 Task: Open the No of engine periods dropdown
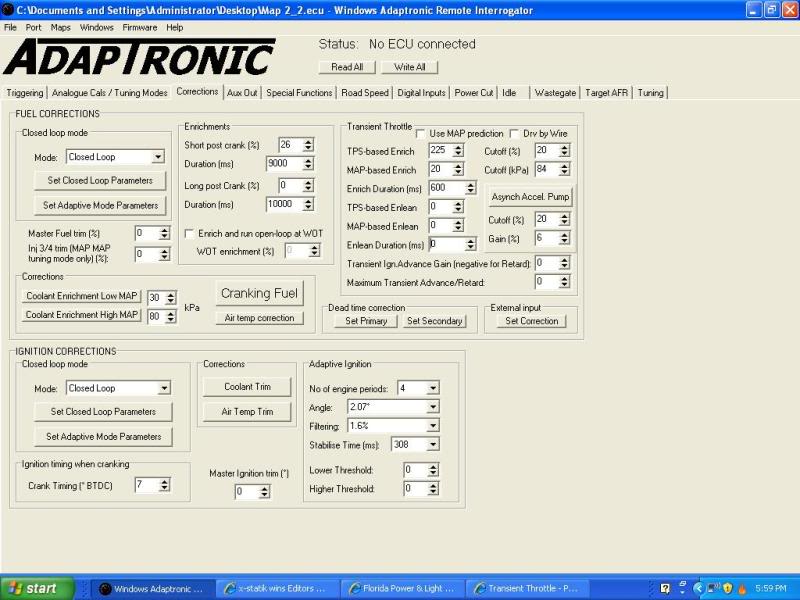434,388
